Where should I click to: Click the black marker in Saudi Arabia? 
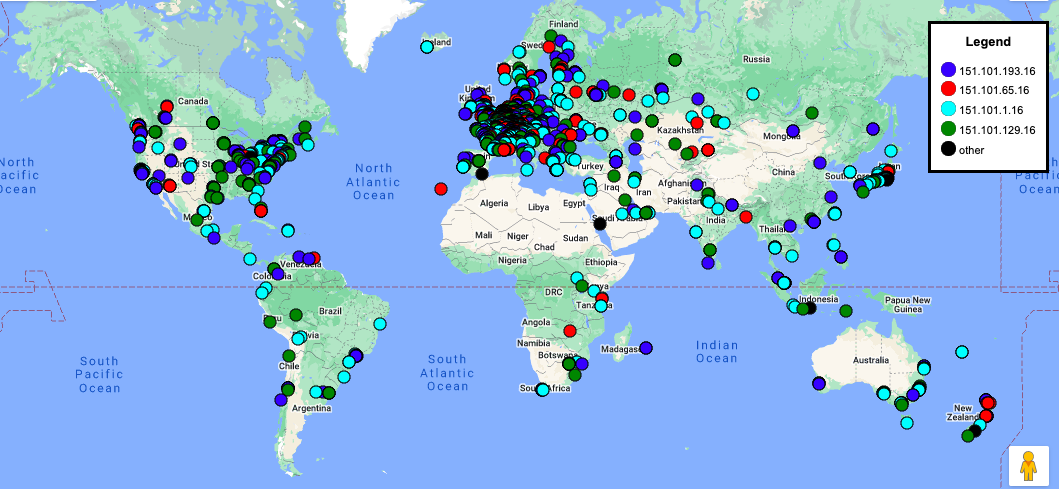click(x=600, y=224)
